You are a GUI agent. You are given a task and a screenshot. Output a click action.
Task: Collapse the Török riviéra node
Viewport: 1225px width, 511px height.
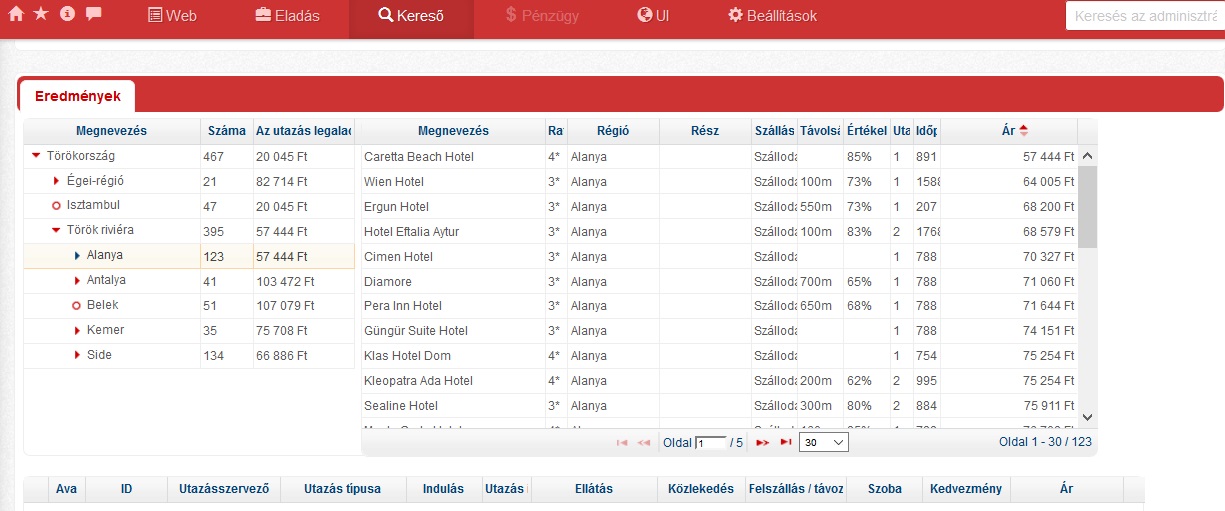click(x=57, y=230)
